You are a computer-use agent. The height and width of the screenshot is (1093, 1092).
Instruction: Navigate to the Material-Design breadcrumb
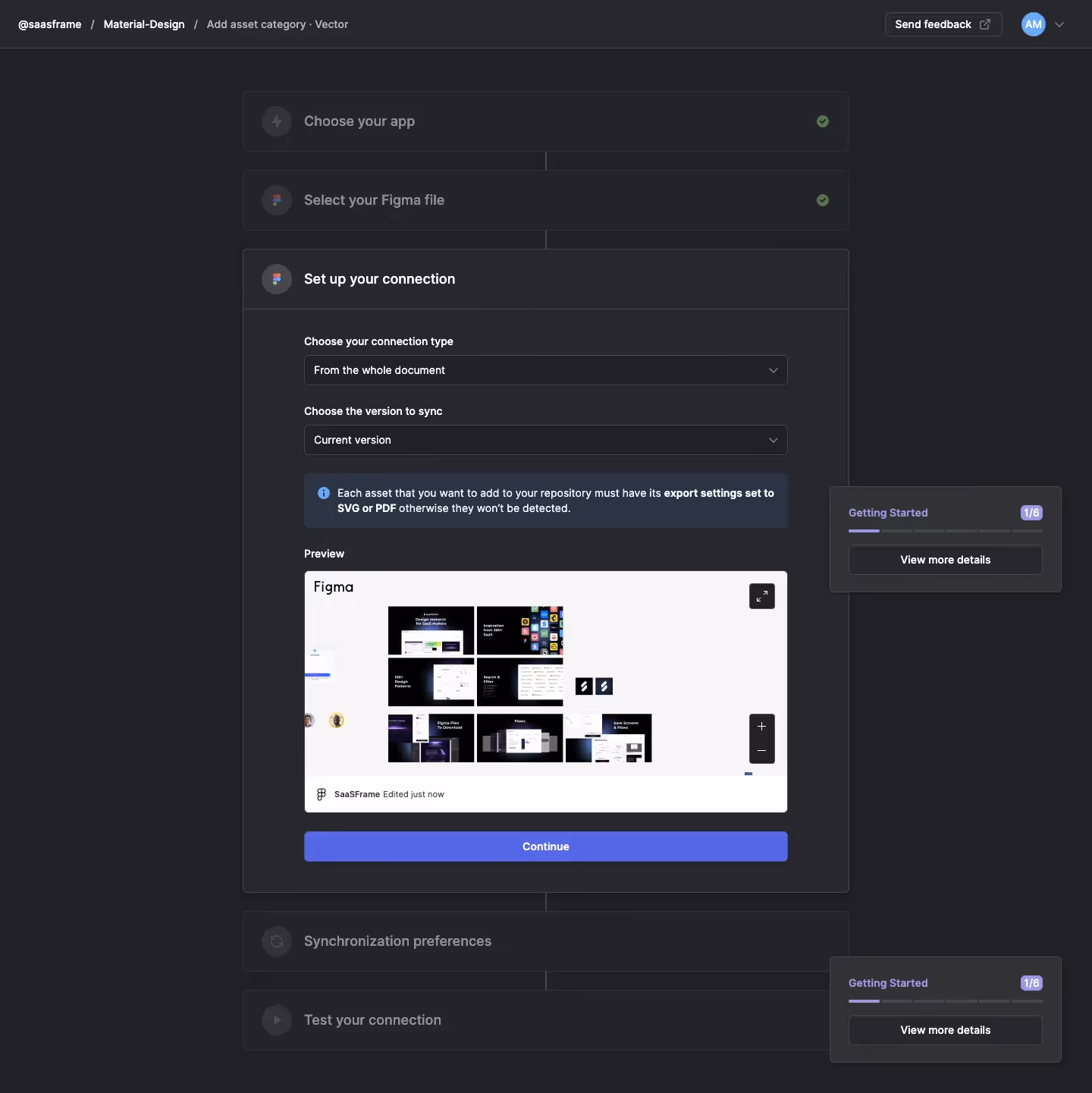143,24
